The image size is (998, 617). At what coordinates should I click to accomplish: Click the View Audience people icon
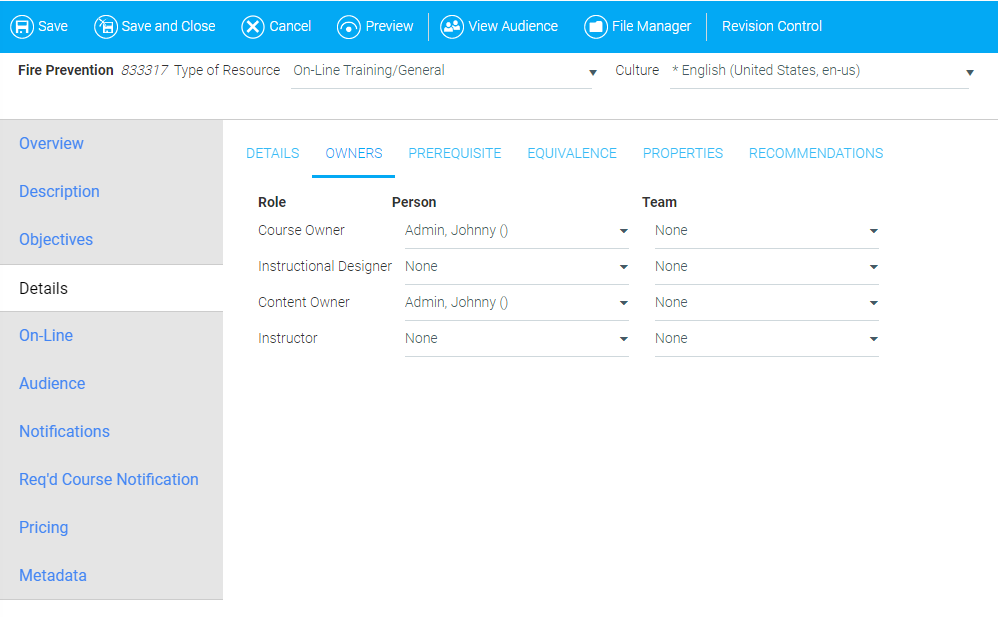452,27
